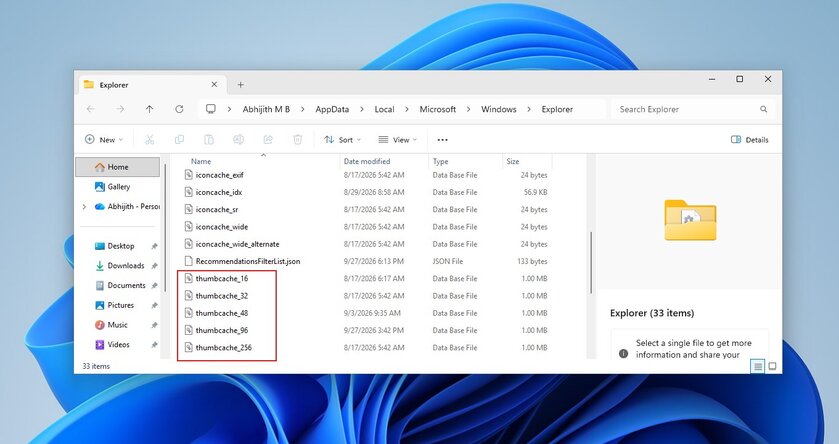Unpin Desktop using its pin icon
Viewport: 839px width, 444px height.
tap(154, 246)
